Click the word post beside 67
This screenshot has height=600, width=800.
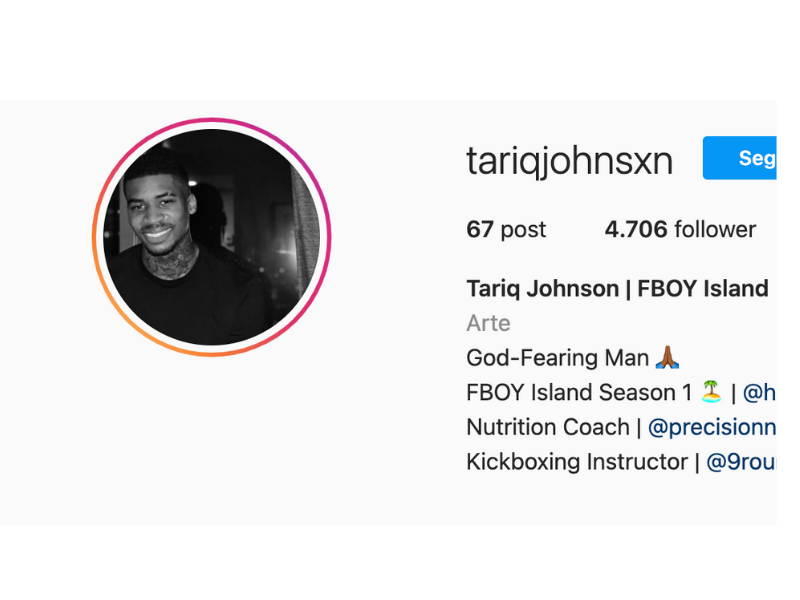[x=523, y=230]
